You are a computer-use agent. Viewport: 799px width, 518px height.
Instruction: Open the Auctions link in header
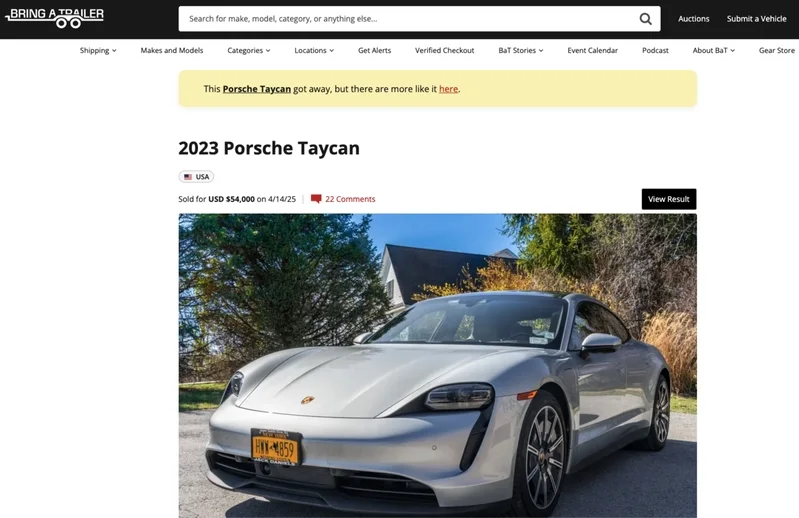[x=694, y=19]
